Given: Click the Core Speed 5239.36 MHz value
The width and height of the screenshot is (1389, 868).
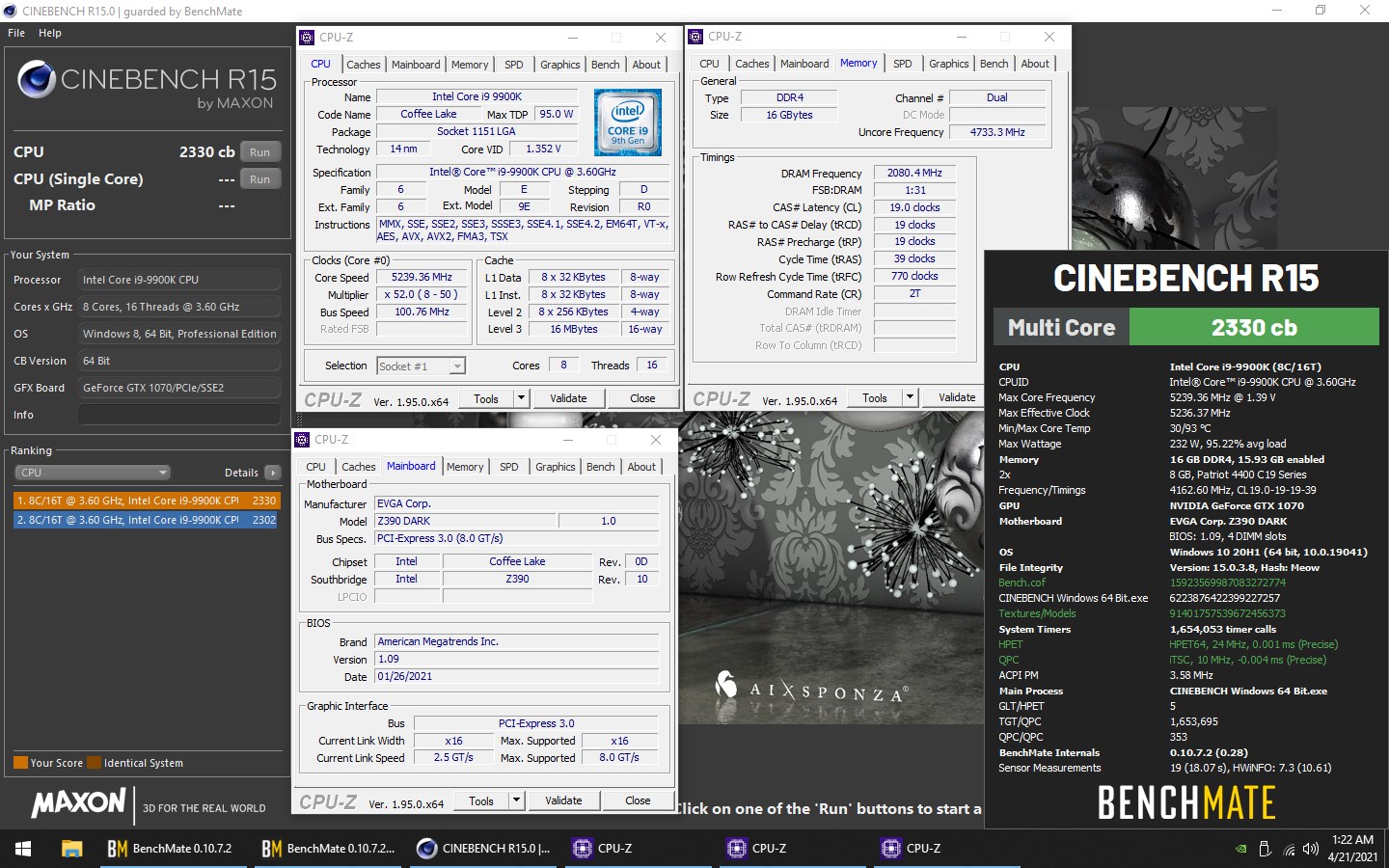Looking at the screenshot, I should pos(422,277).
